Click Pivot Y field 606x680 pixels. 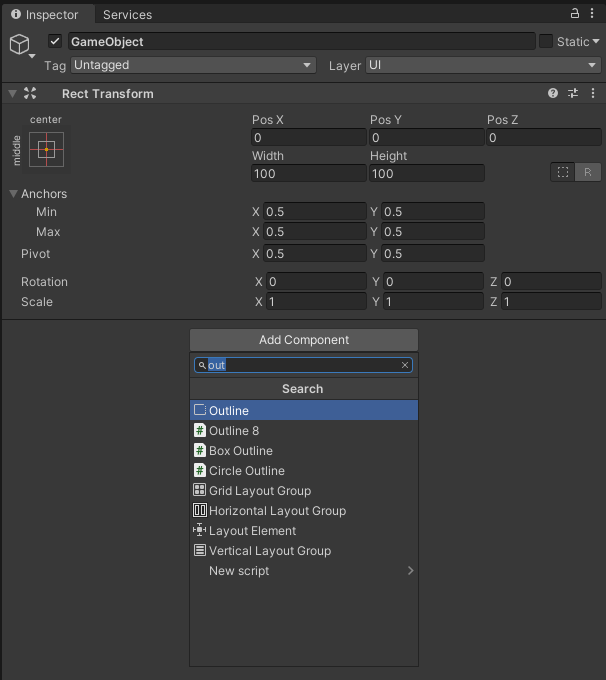(x=433, y=253)
